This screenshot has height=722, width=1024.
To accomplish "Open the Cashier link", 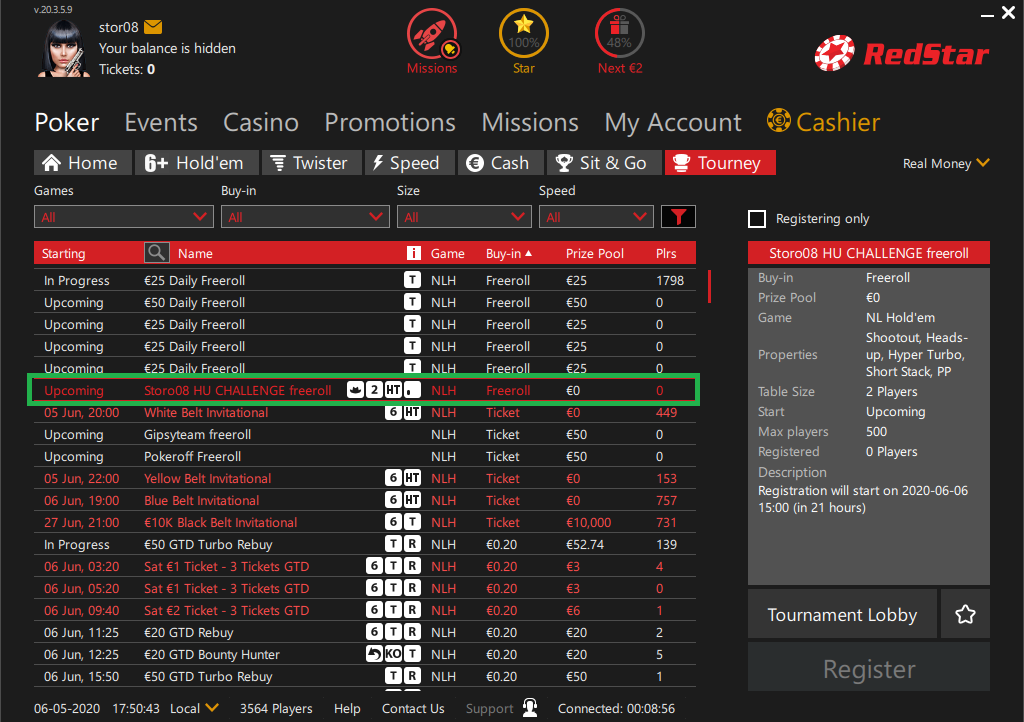I will [x=824, y=122].
